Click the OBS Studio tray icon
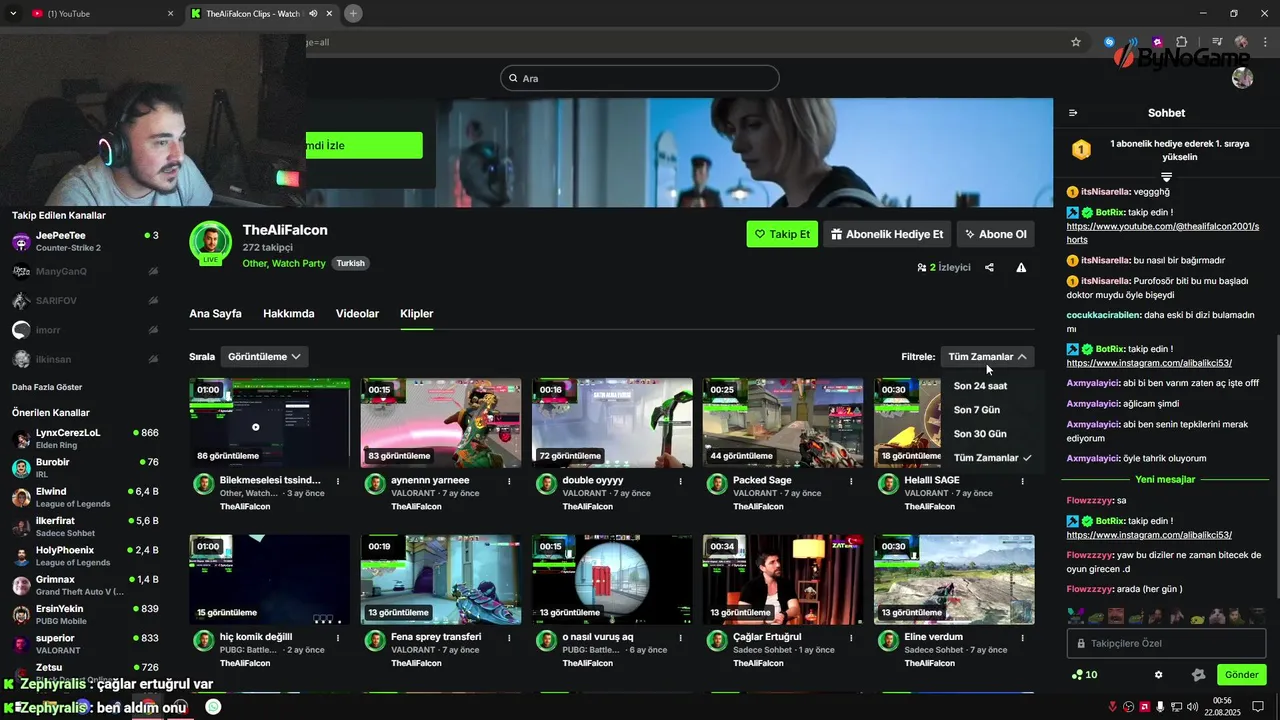 tap(1129, 707)
